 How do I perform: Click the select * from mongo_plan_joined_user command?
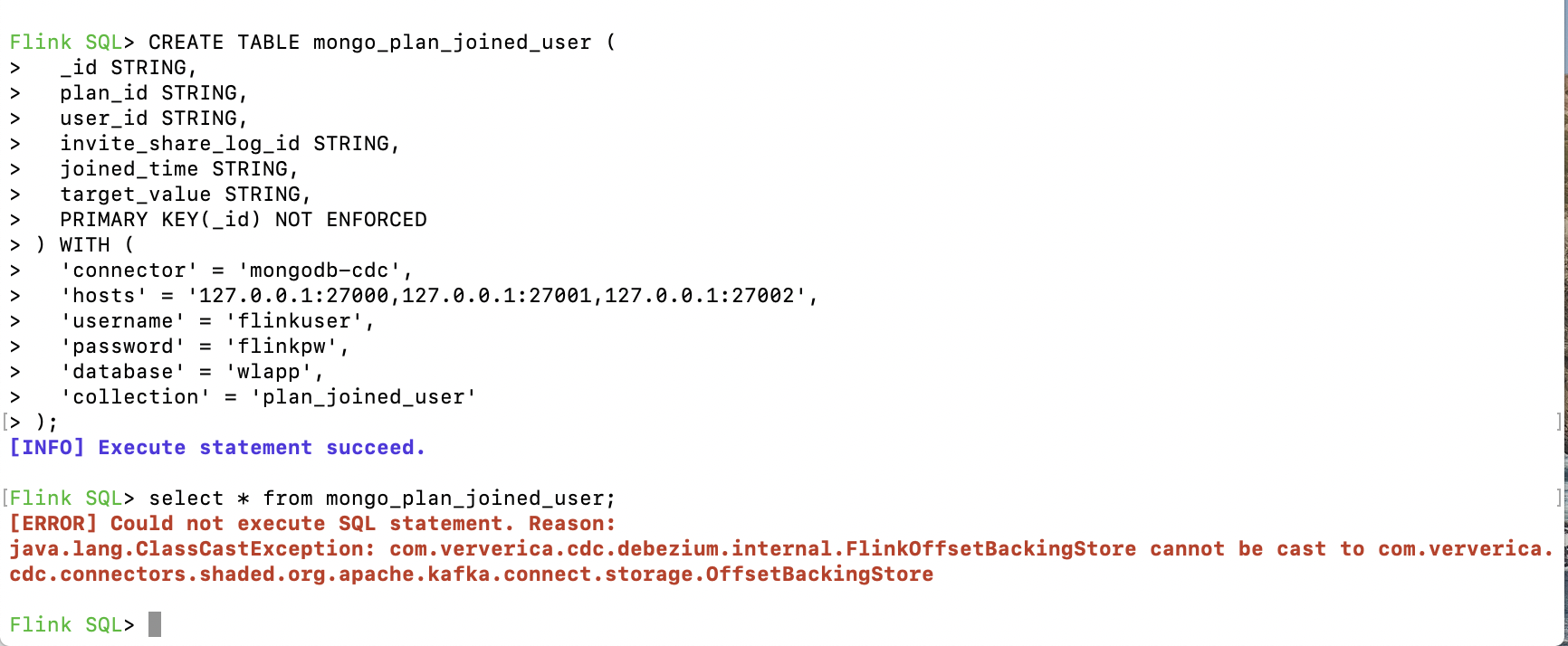[x=382, y=499]
